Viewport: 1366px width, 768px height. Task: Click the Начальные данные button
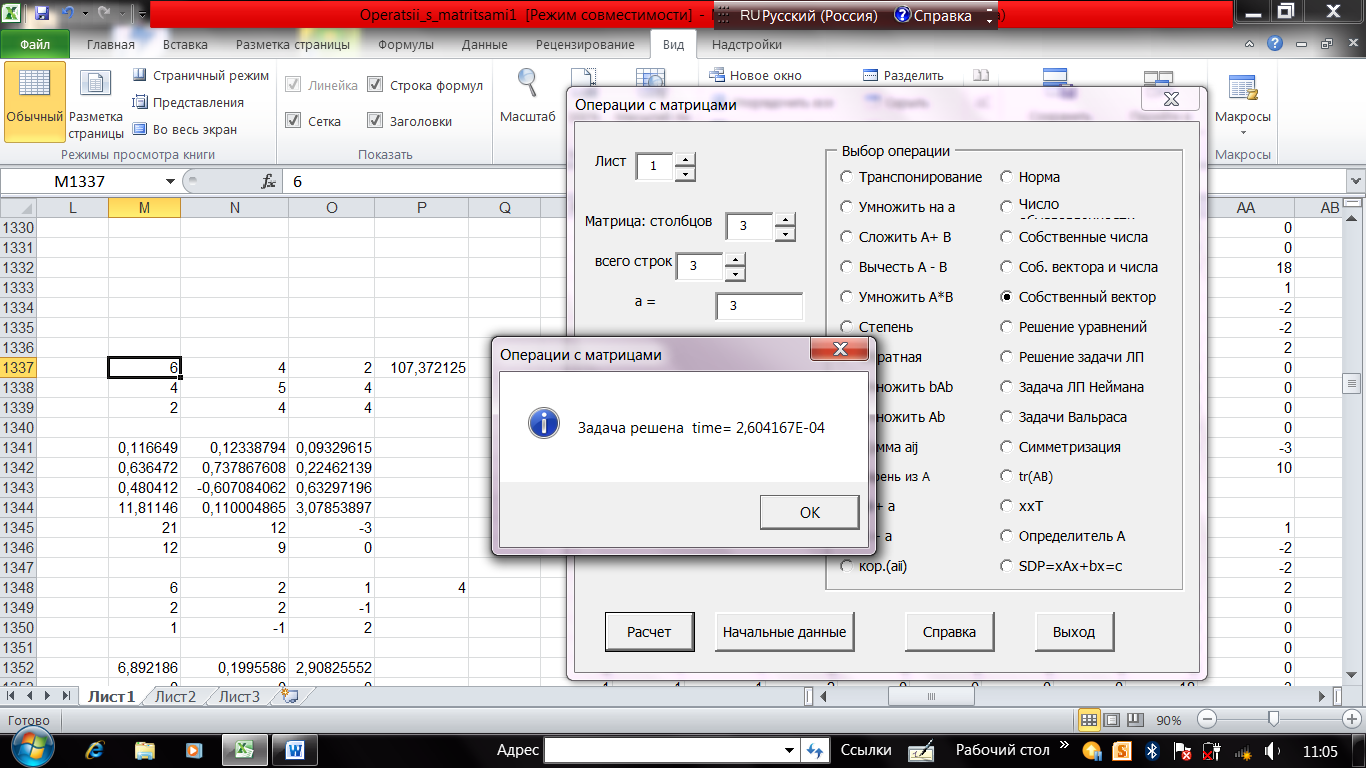[x=785, y=632]
